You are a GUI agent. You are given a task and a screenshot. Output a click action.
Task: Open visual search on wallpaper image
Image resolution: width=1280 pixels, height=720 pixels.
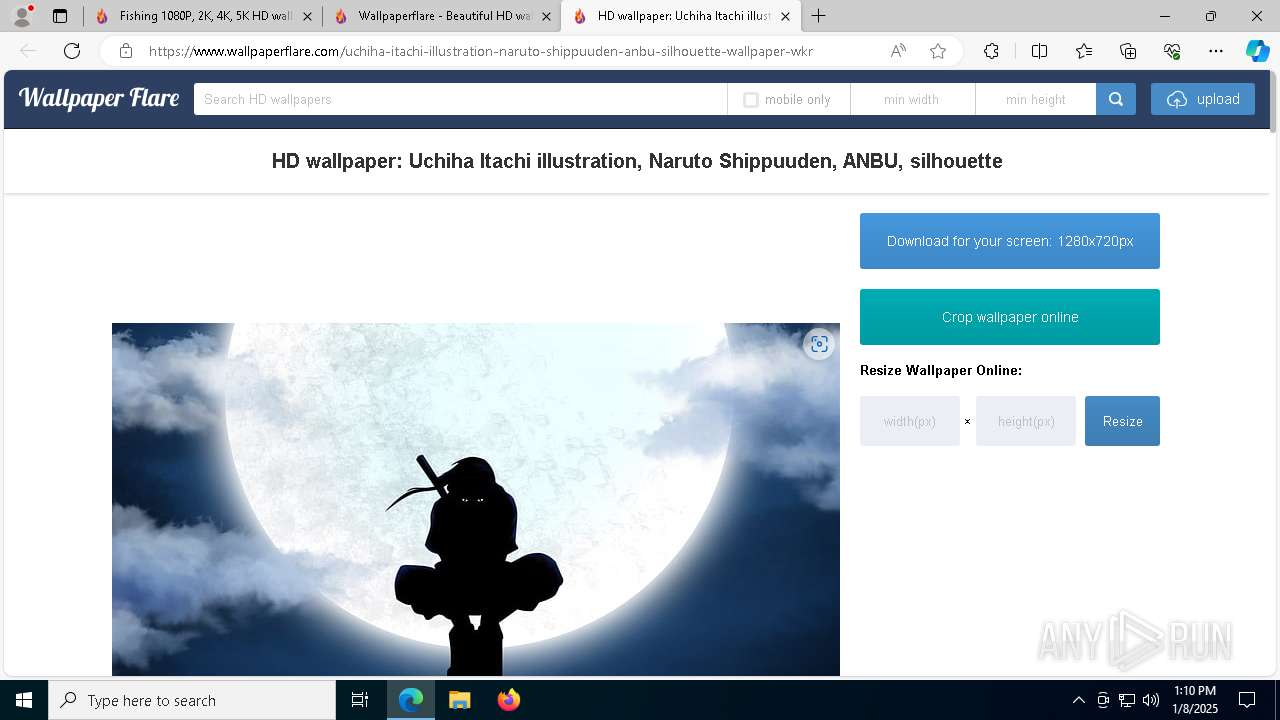pyautogui.click(x=819, y=344)
